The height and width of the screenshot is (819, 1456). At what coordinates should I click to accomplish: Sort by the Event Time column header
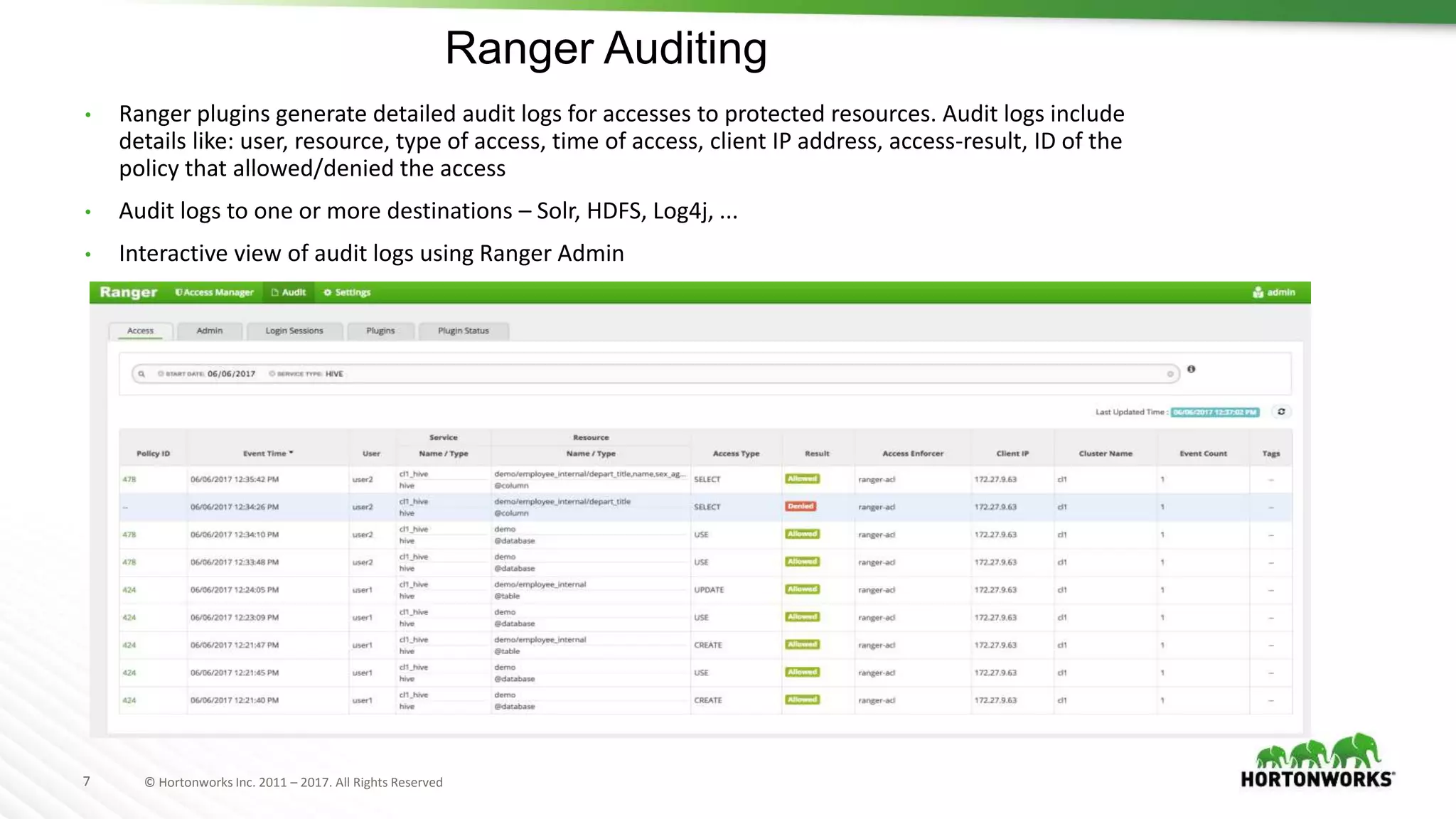[267, 454]
